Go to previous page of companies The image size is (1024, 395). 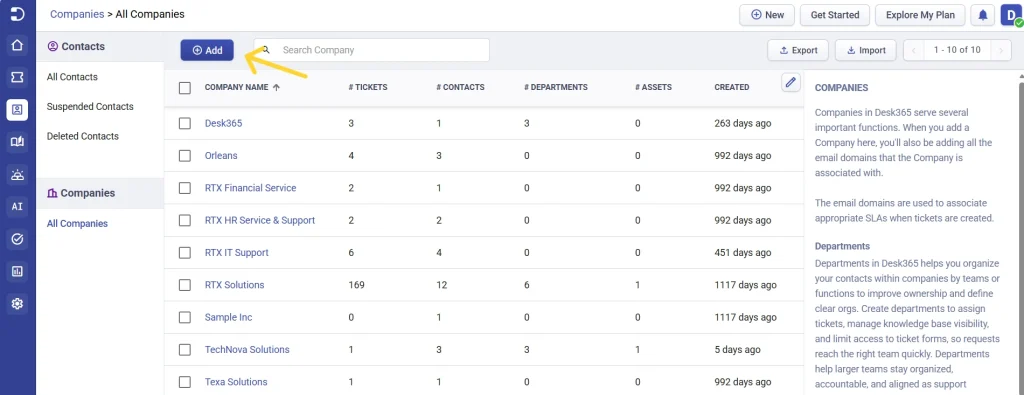click(914, 50)
